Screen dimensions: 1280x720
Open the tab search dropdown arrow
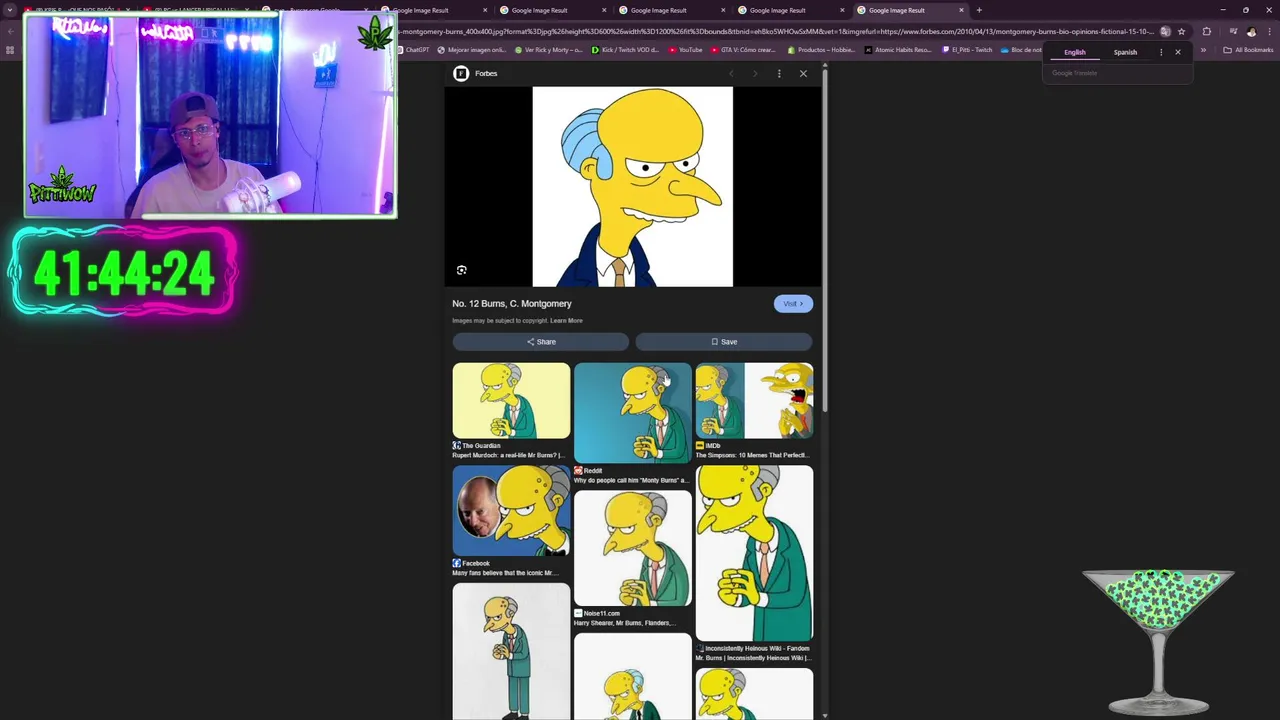point(10,10)
